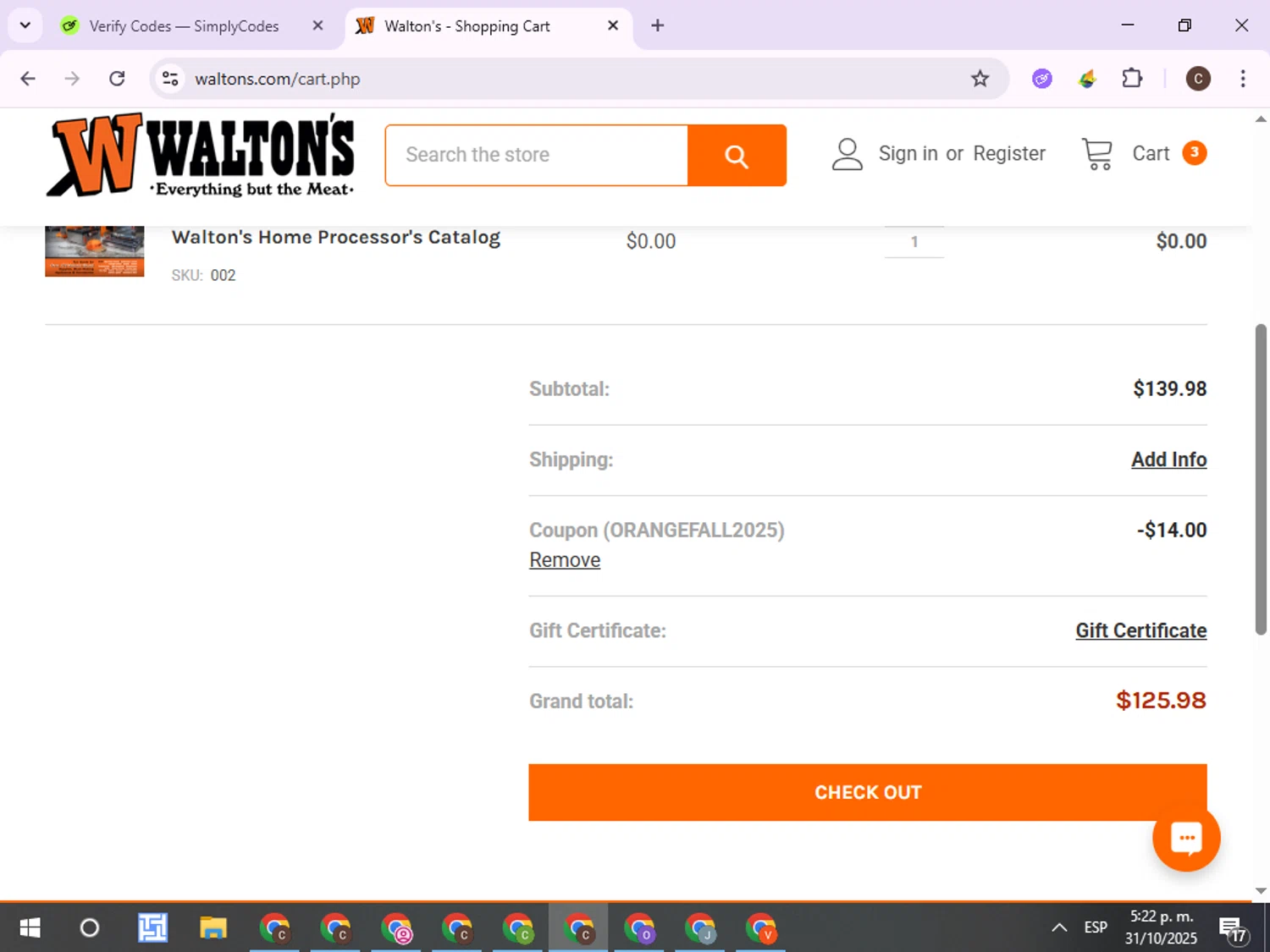The width and height of the screenshot is (1270, 952).
Task: Click the -$14.00 coupon discount
Action: click(1172, 531)
